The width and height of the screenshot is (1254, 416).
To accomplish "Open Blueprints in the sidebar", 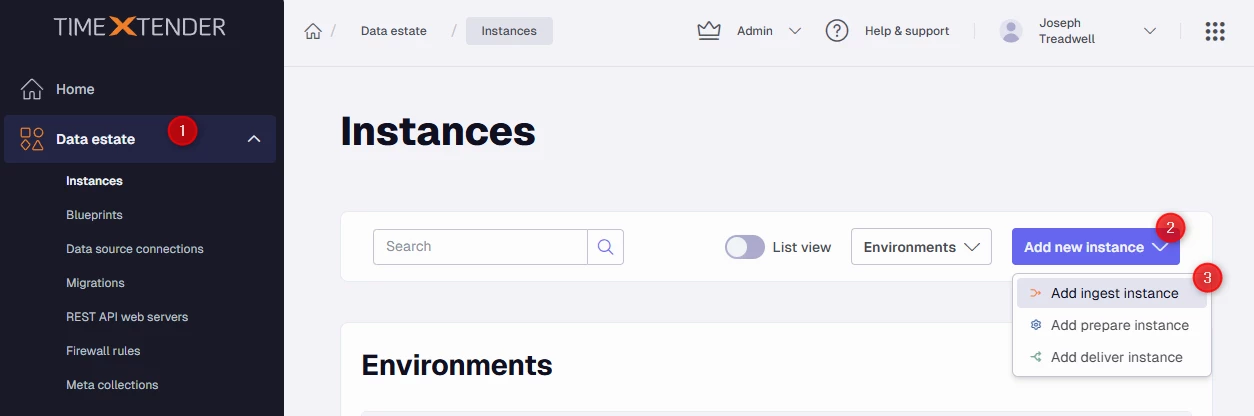I will click(94, 215).
